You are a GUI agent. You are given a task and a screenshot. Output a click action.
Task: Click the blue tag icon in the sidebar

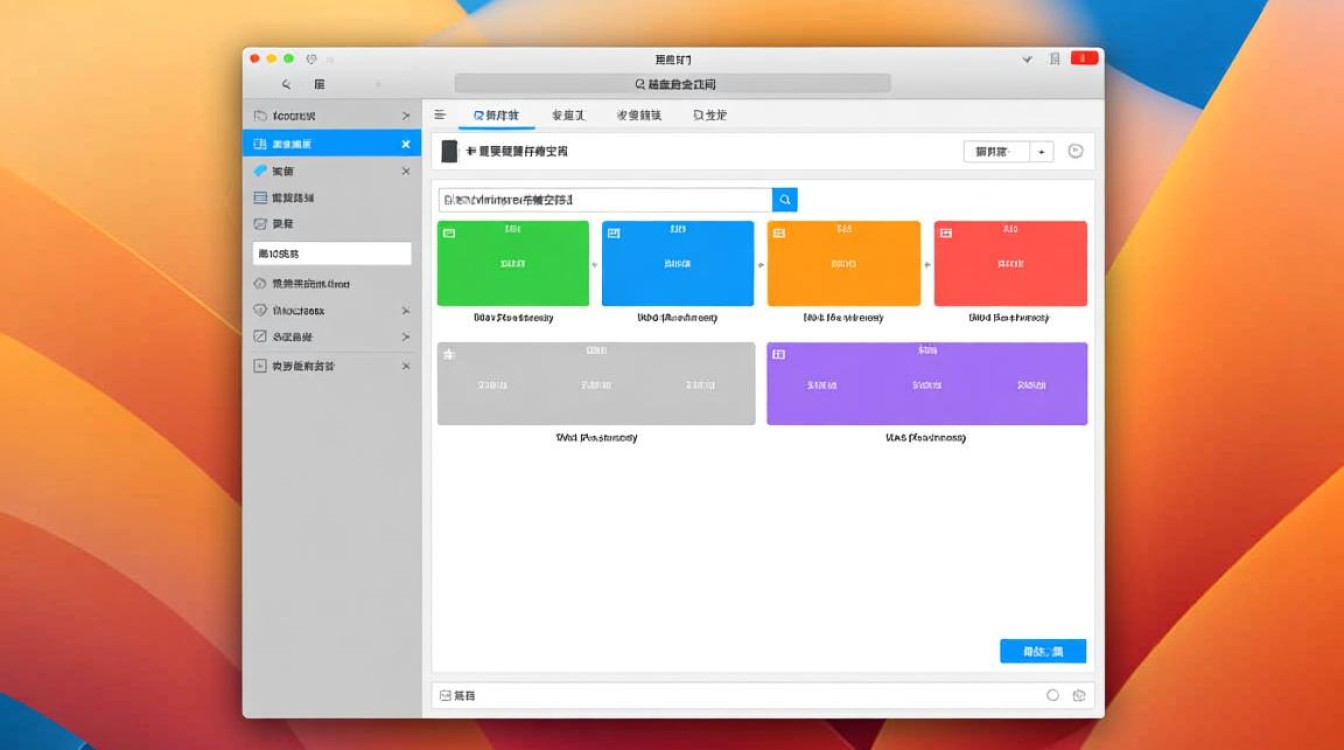(258, 171)
